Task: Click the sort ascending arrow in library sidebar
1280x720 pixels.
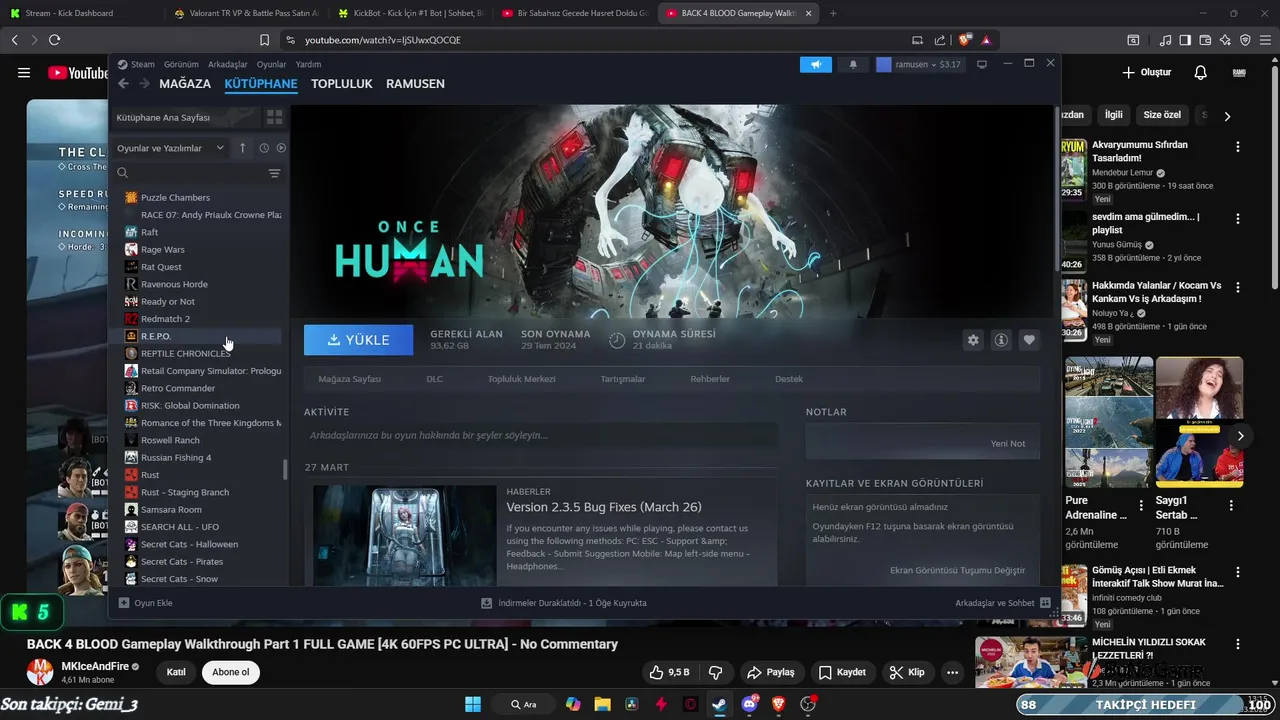Action: coord(242,148)
